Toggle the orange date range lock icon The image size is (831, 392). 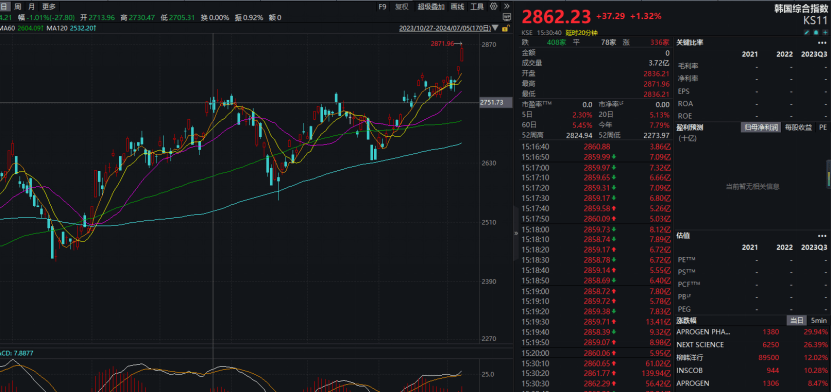click(x=506, y=28)
